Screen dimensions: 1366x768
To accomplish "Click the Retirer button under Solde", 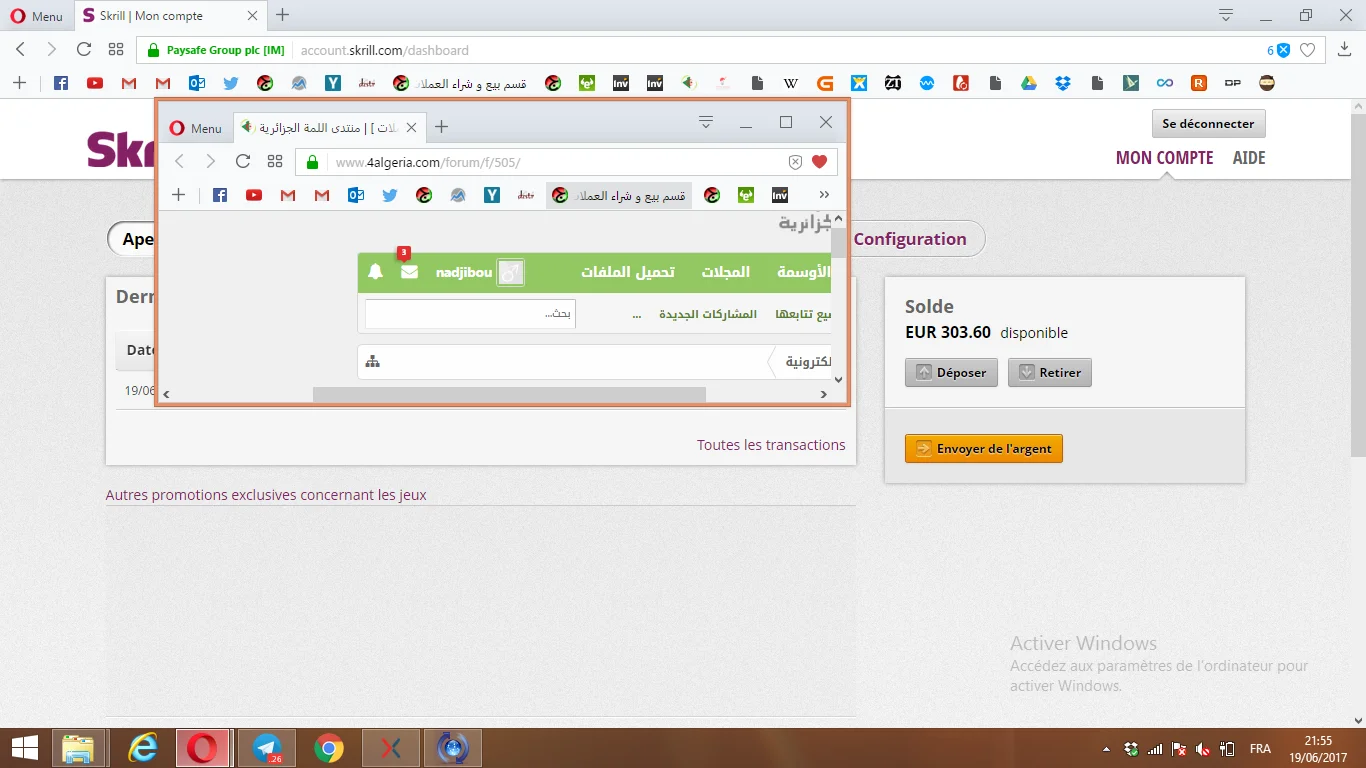I will tap(1050, 373).
